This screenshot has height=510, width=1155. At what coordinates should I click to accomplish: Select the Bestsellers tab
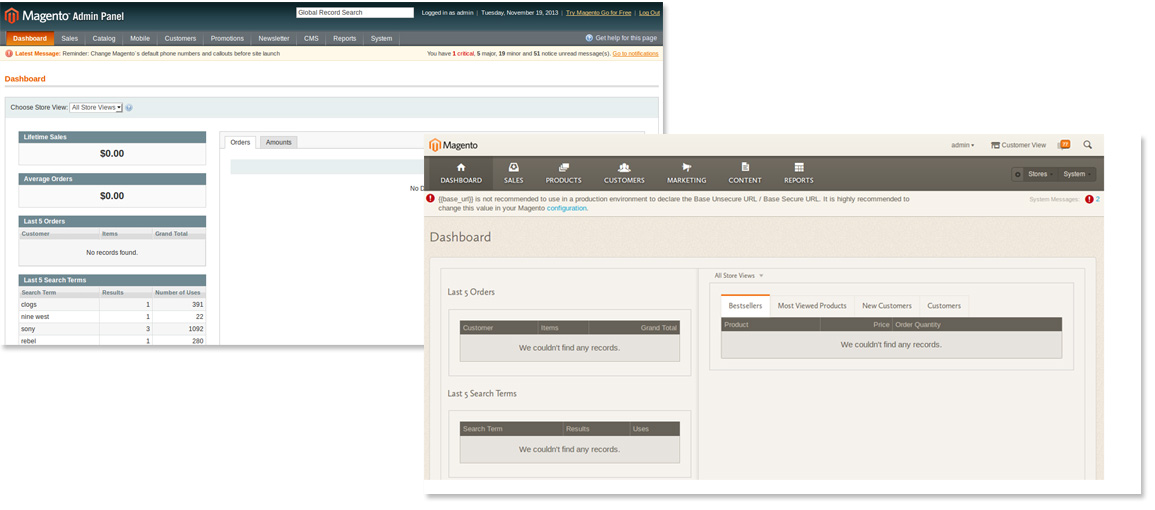(x=745, y=306)
